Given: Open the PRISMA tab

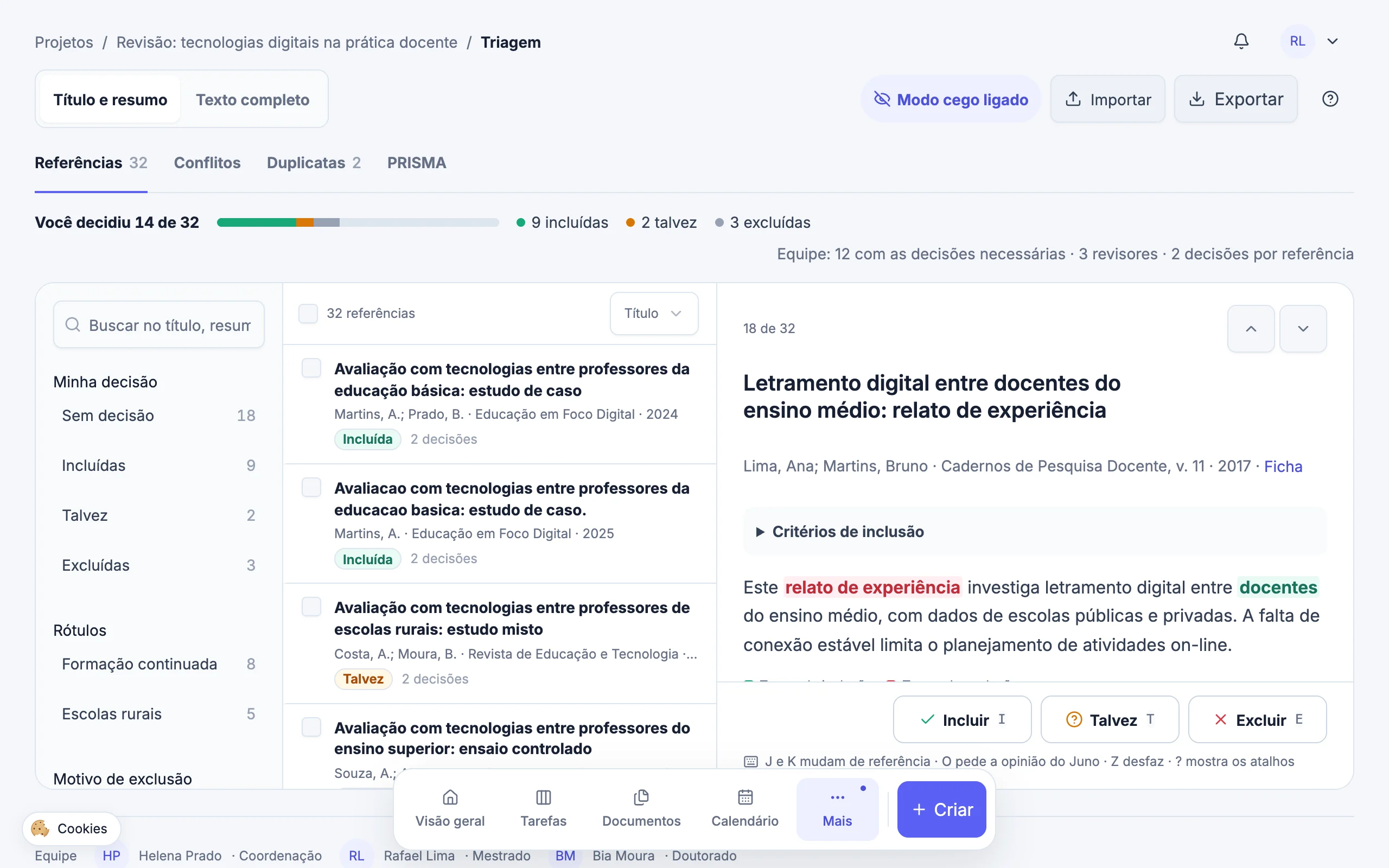Looking at the screenshot, I should click(417, 163).
